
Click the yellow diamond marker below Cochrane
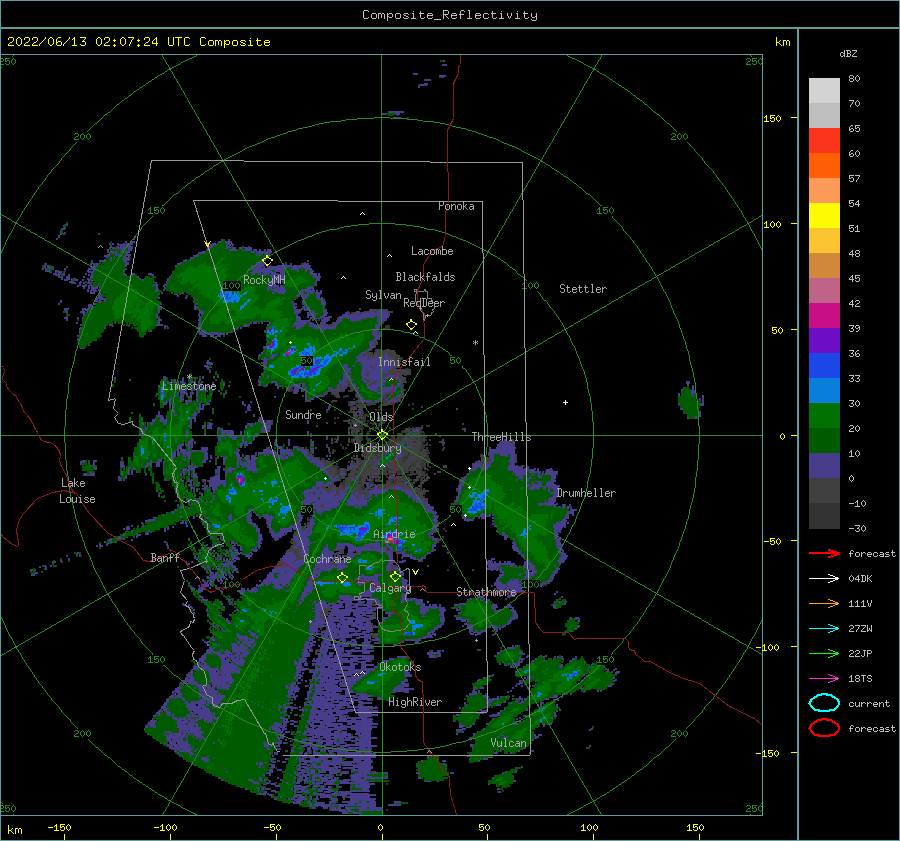(x=343, y=578)
